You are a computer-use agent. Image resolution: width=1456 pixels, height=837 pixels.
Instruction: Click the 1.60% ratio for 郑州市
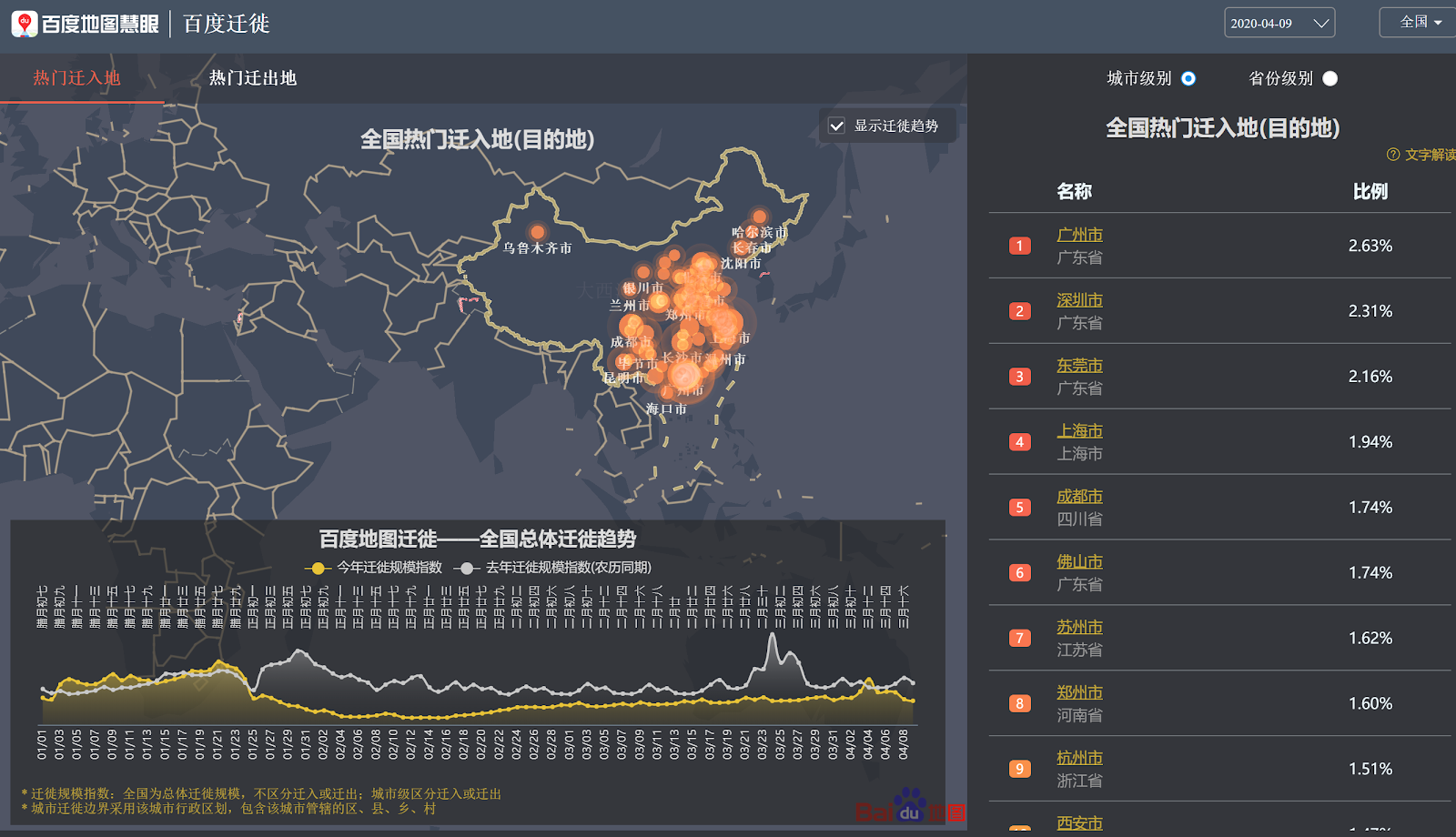coord(1370,704)
